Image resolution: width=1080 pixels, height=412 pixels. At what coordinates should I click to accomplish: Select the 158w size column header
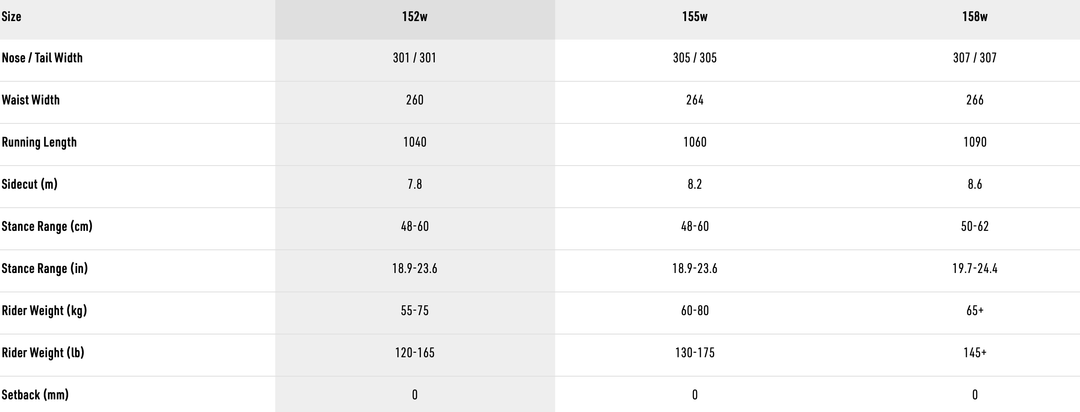click(975, 17)
